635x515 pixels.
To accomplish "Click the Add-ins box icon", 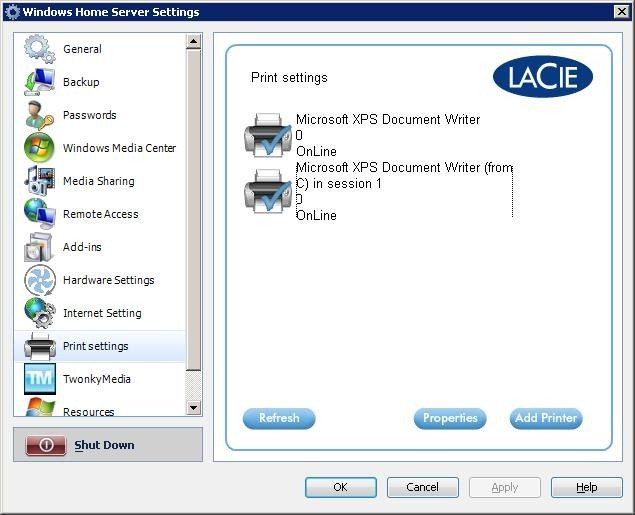I will tap(38, 247).
